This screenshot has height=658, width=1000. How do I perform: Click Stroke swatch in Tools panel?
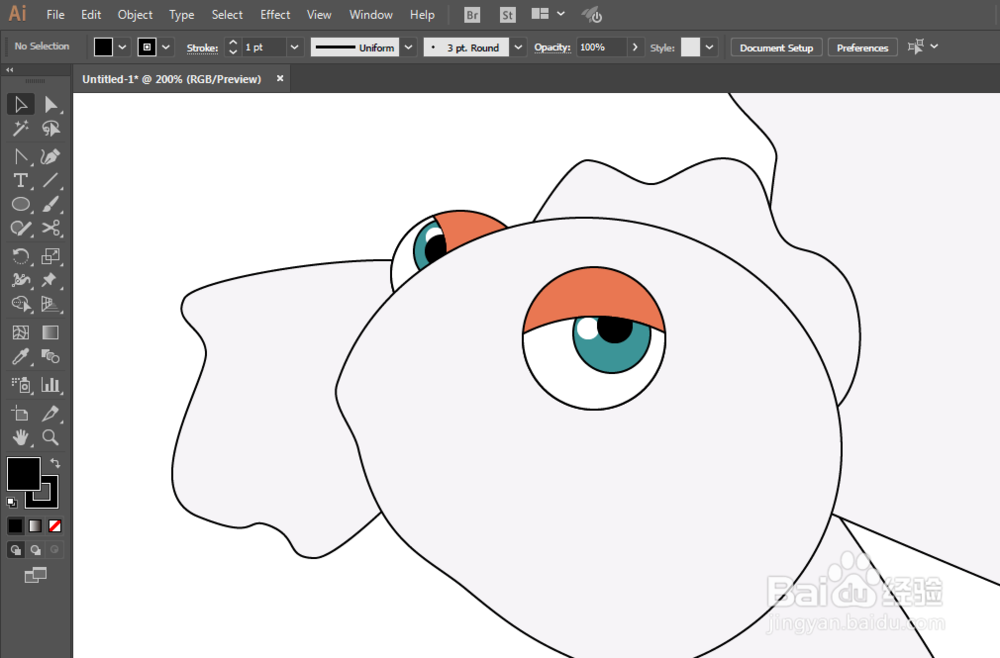(x=50, y=500)
